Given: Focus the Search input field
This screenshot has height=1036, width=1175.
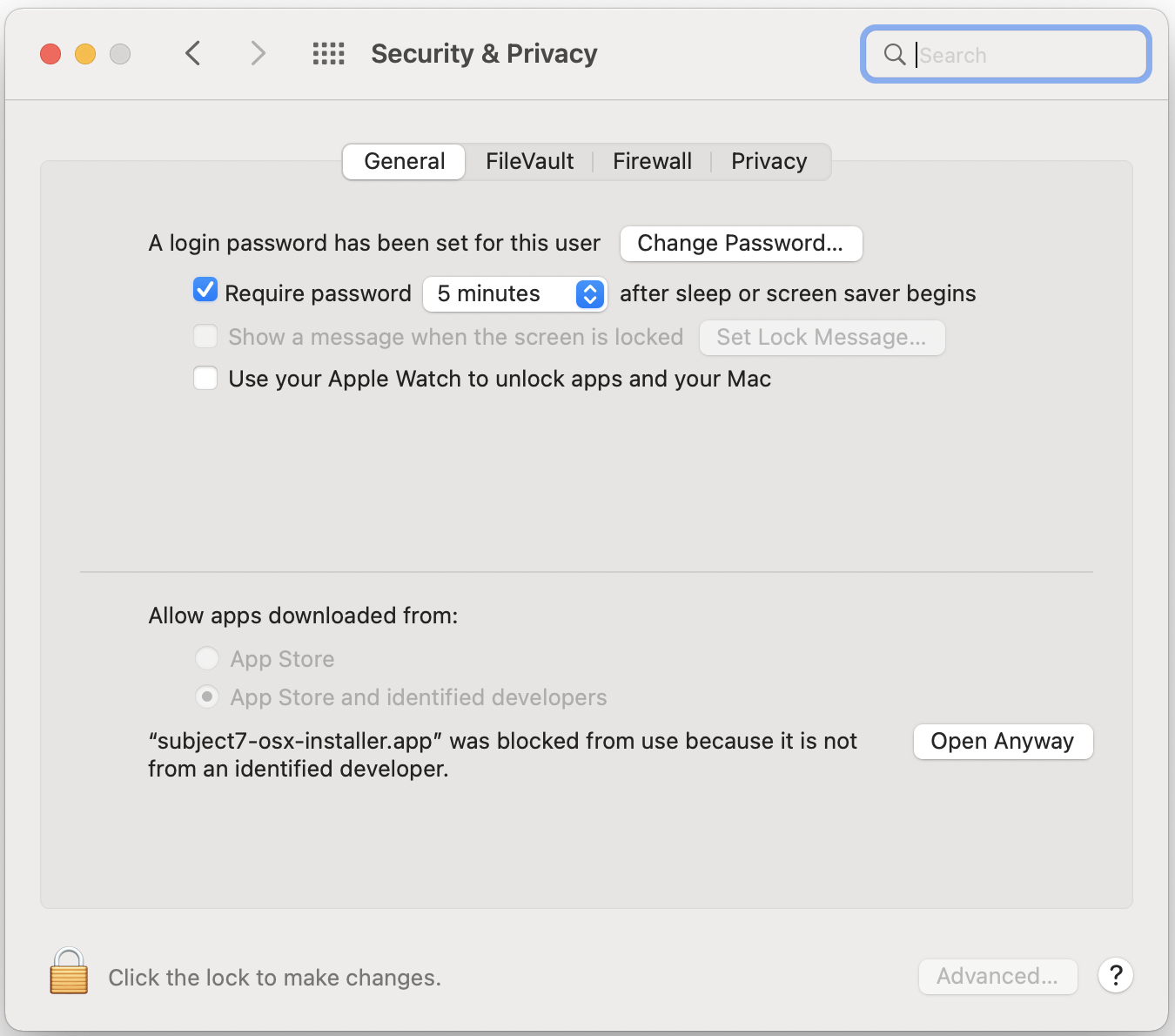Looking at the screenshot, I should pos(1027,55).
